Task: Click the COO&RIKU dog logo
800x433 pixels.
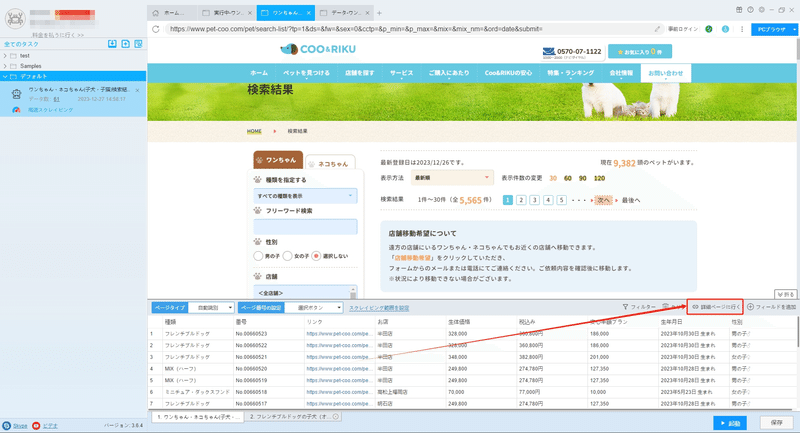Action: click(318, 49)
